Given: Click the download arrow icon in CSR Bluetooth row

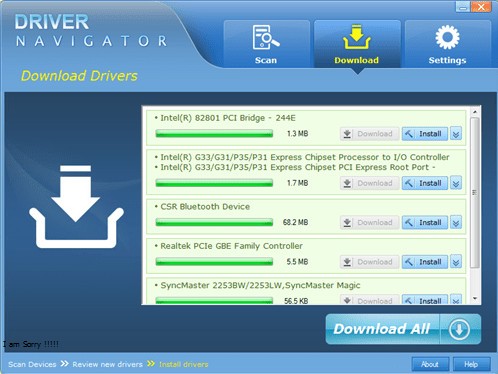Looking at the screenshot, I should click(347, 222).
